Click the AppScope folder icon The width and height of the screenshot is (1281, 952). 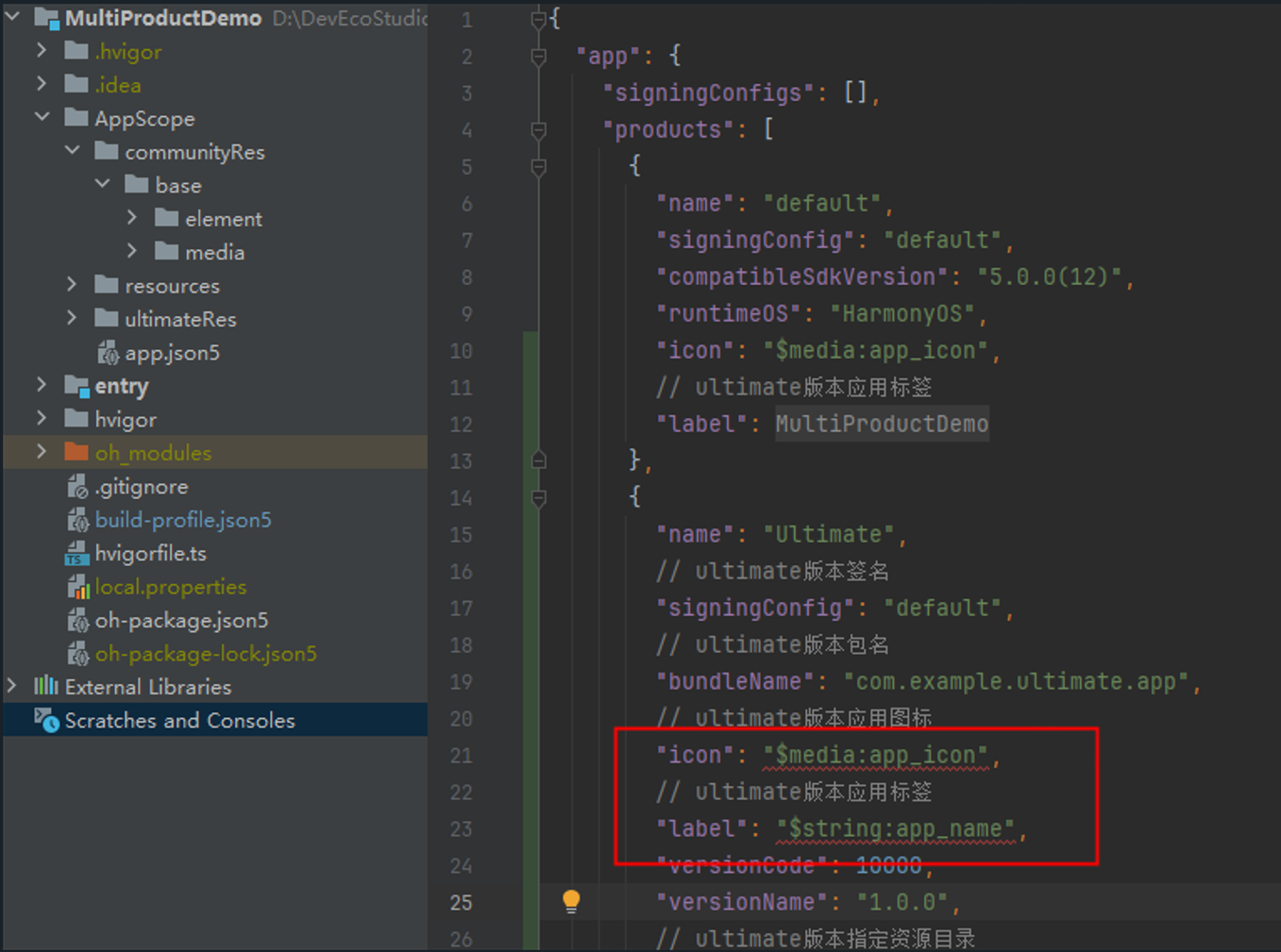(76, 118)
